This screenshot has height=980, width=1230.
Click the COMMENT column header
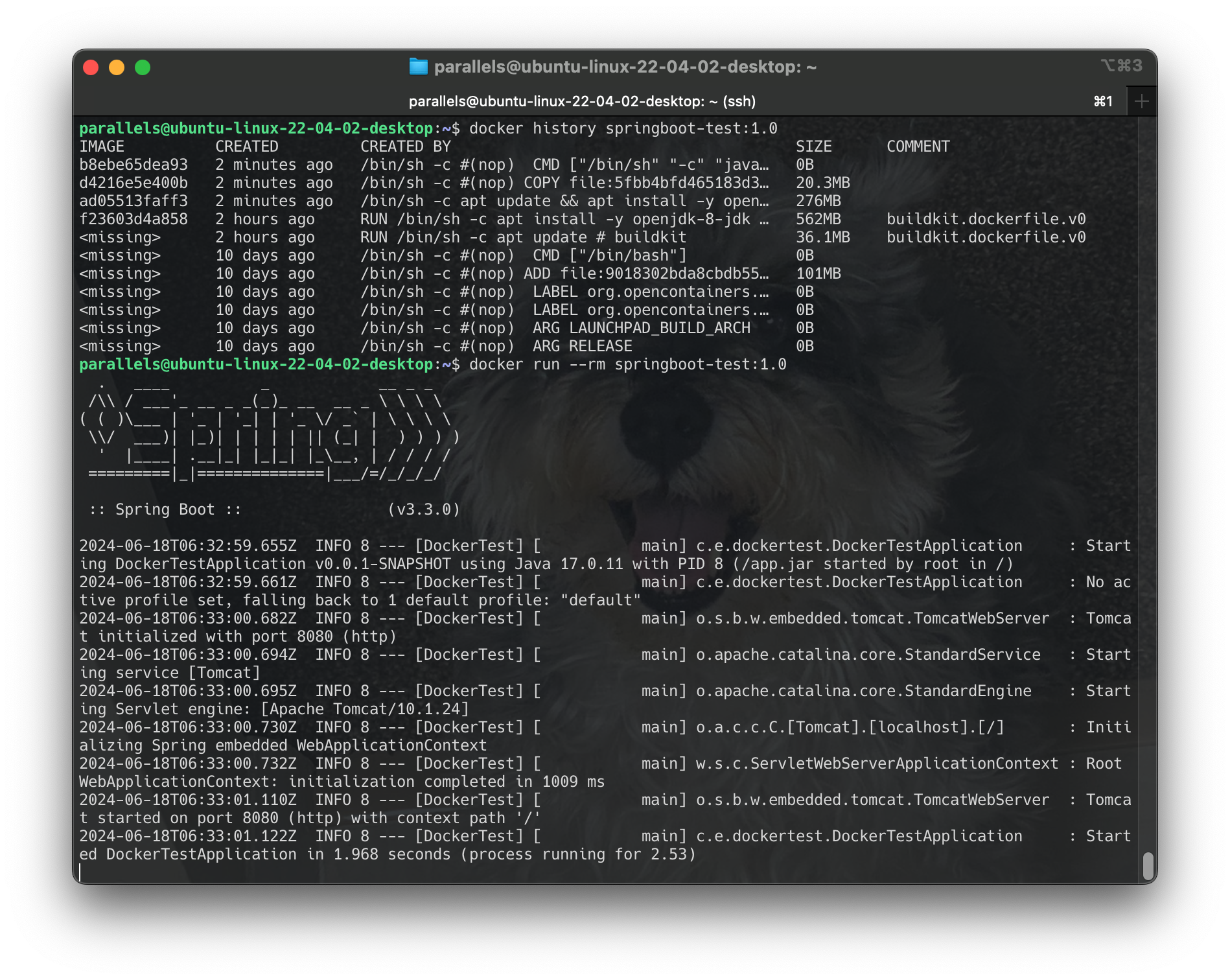918,146
